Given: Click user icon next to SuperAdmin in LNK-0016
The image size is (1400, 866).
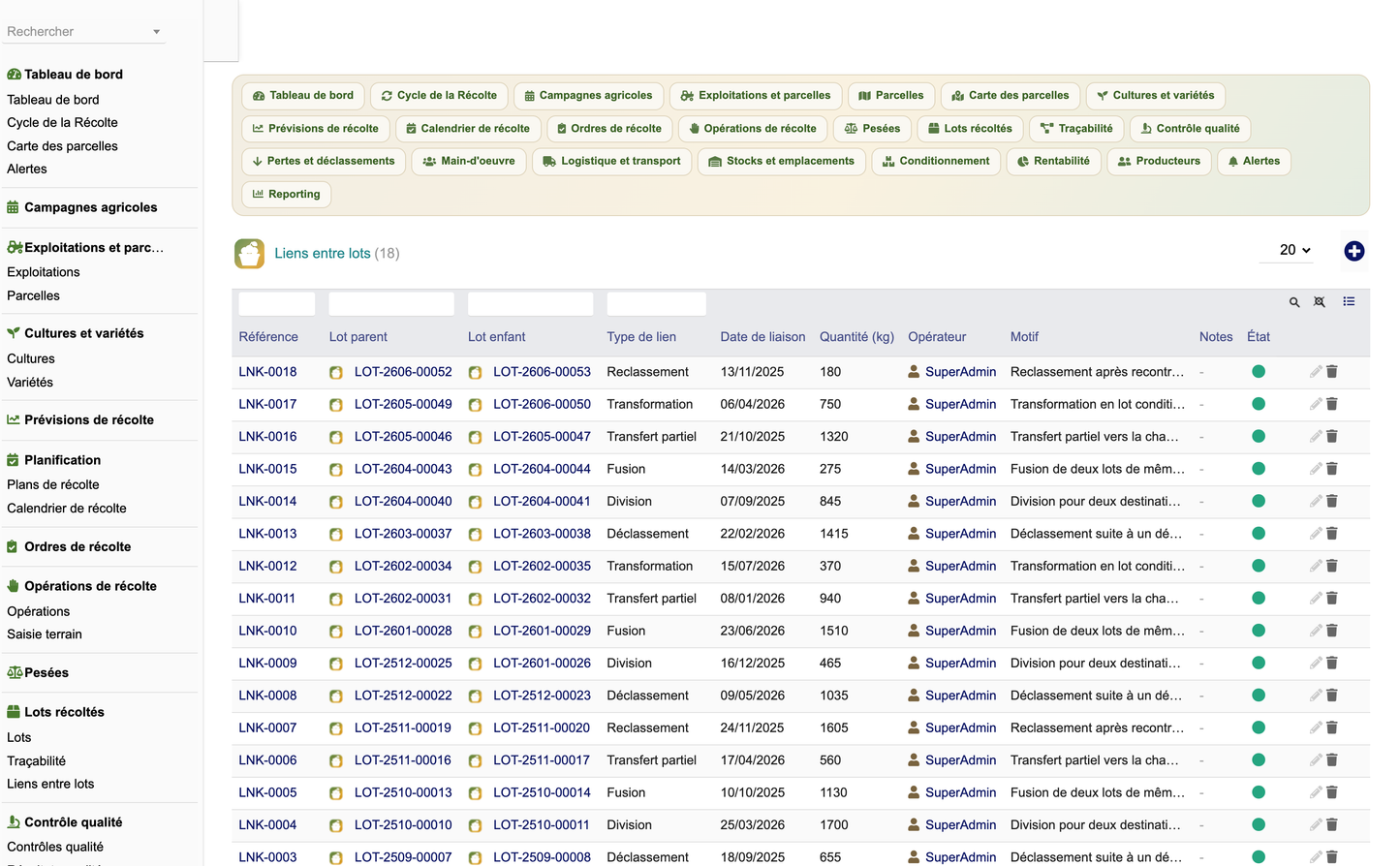Looking at the screenshot, I should [x=914, y=436].
